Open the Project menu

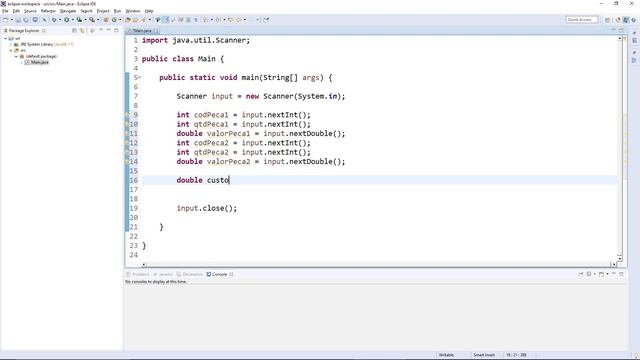click(x=103, y=11)
